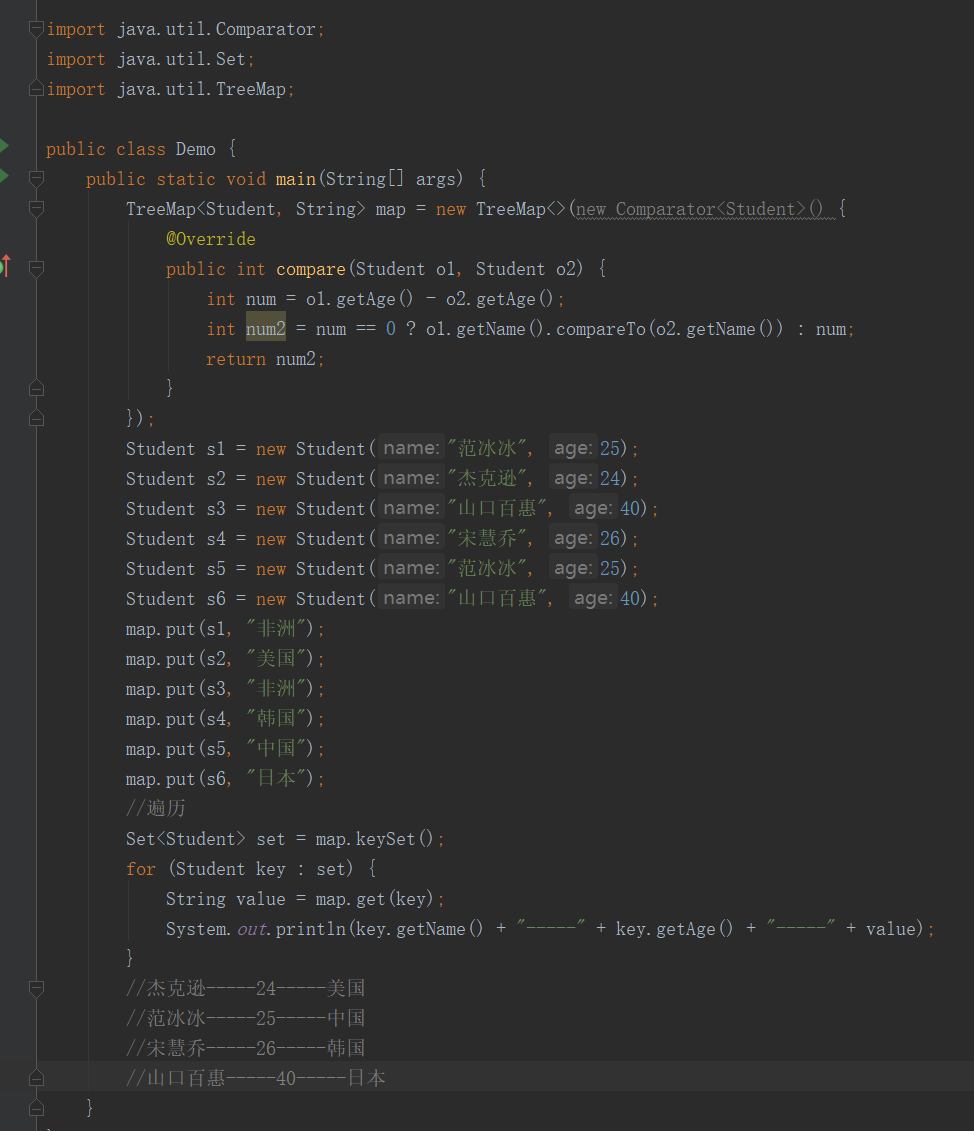Click o1.getAge() call
The image size is (974, 1131).
pyautogui.click(x=359, y=299)
